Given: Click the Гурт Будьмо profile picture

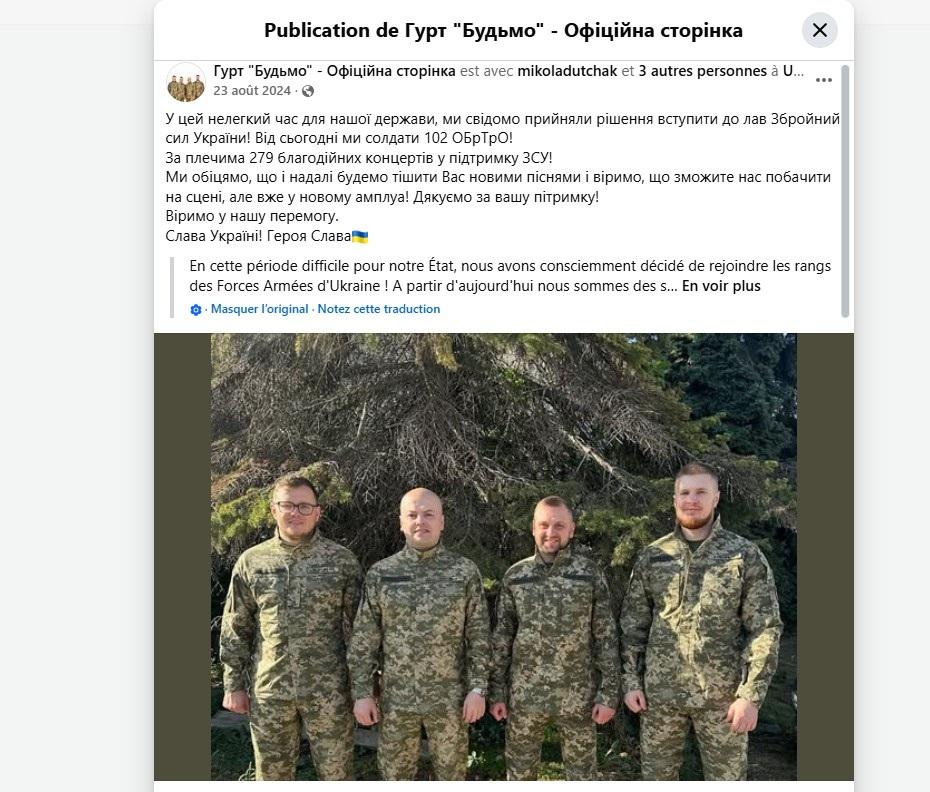Looking at the screenshot, I should tap(186, 82).
